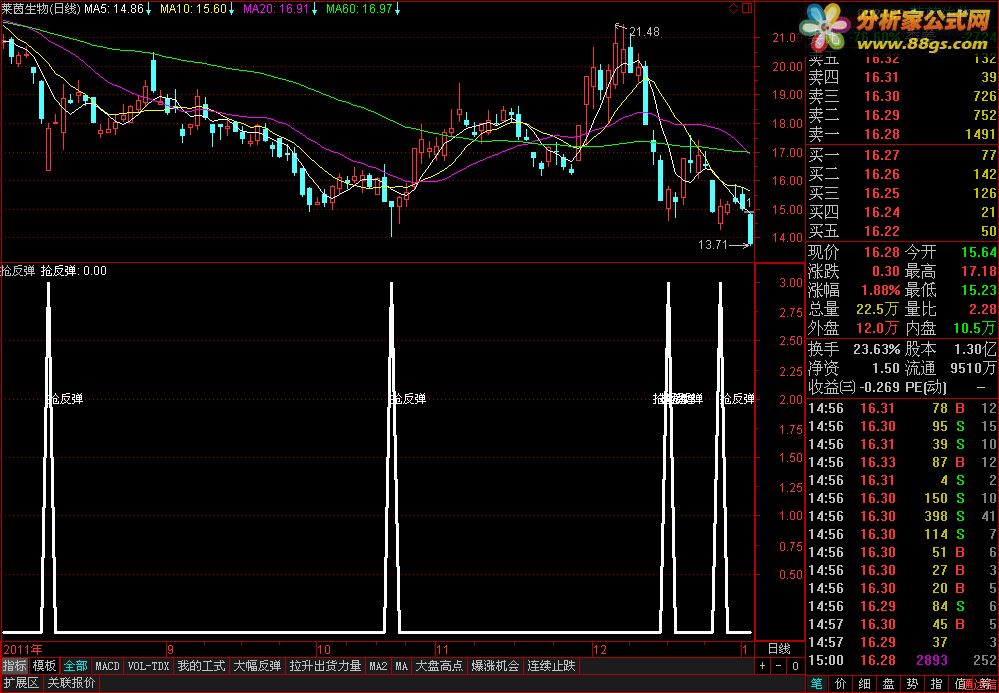Viewport: 999px width, 693px height.
Task: Click the 扩展区 button
Action: (21, 683)
